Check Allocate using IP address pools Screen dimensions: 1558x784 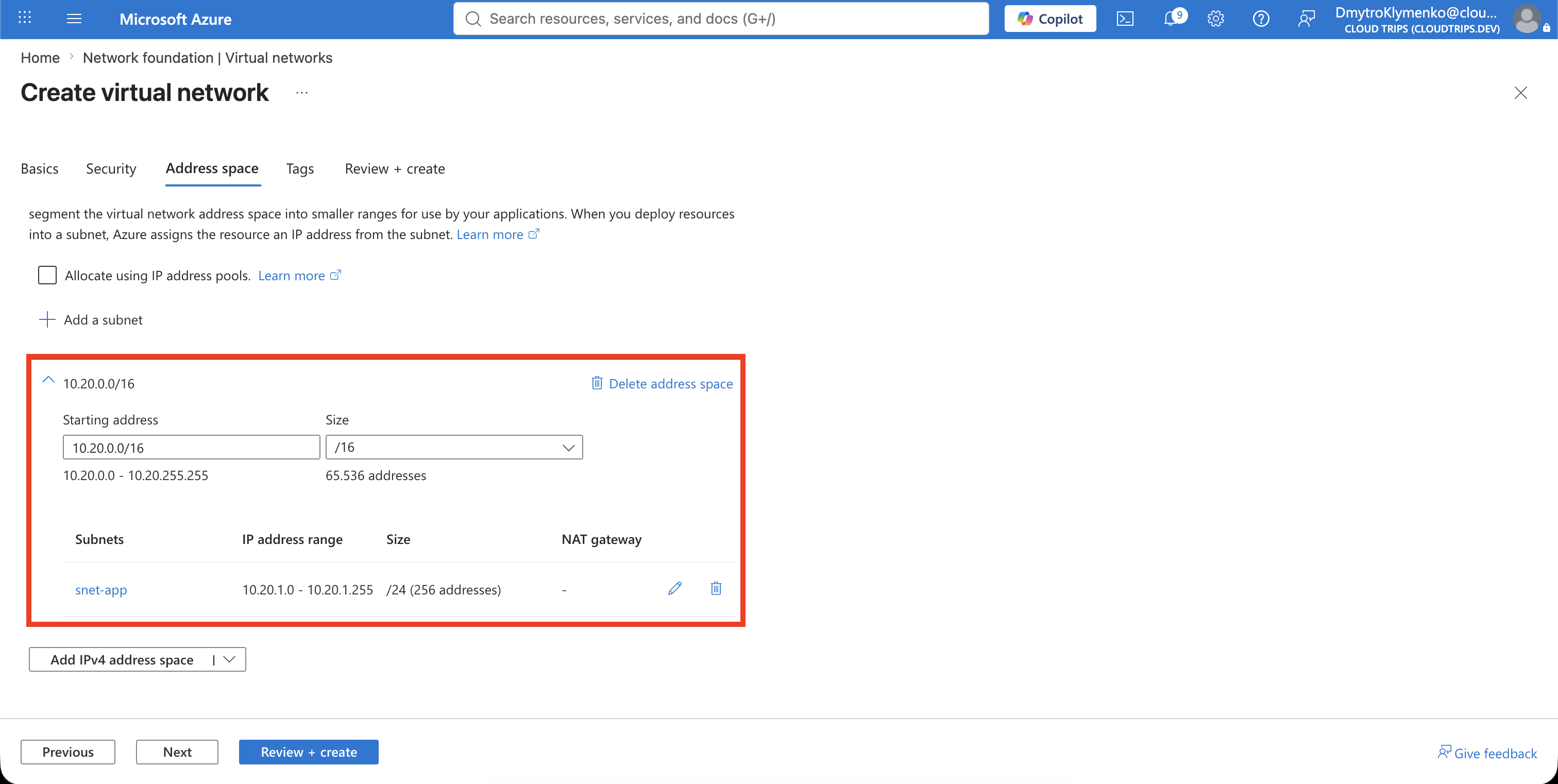[x=47, y=275]
